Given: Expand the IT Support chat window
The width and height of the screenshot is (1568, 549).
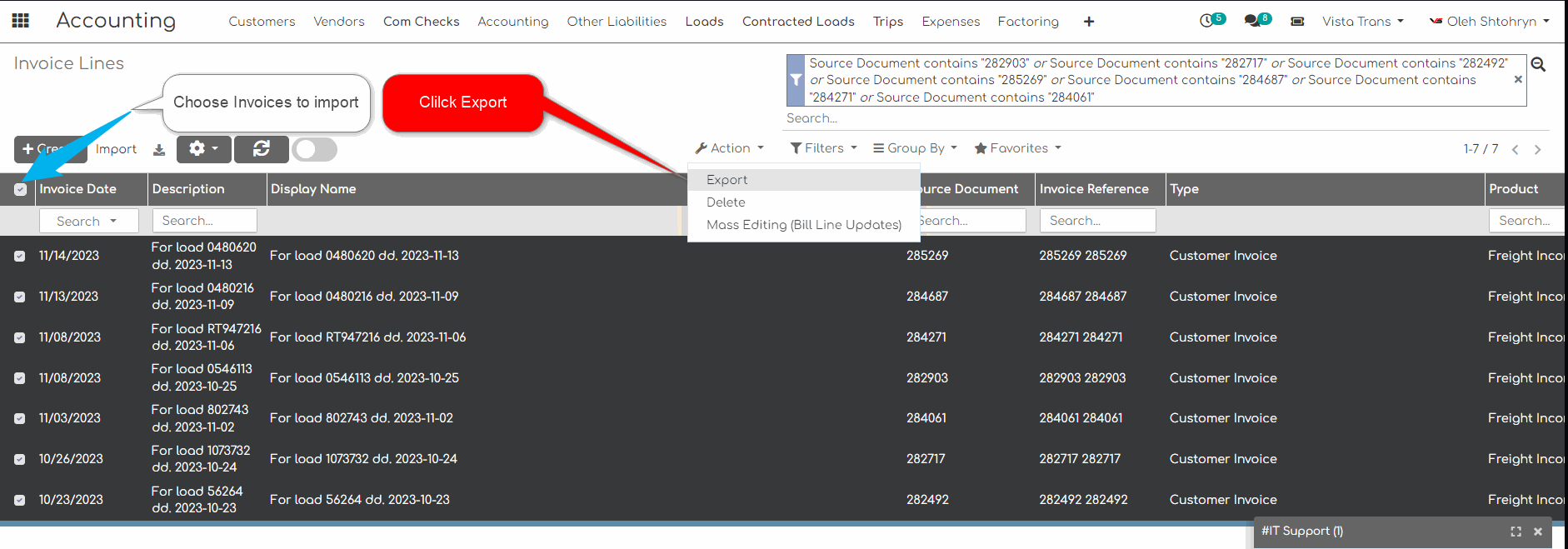Looking at the screenshot, I should tap(1516, 532).
